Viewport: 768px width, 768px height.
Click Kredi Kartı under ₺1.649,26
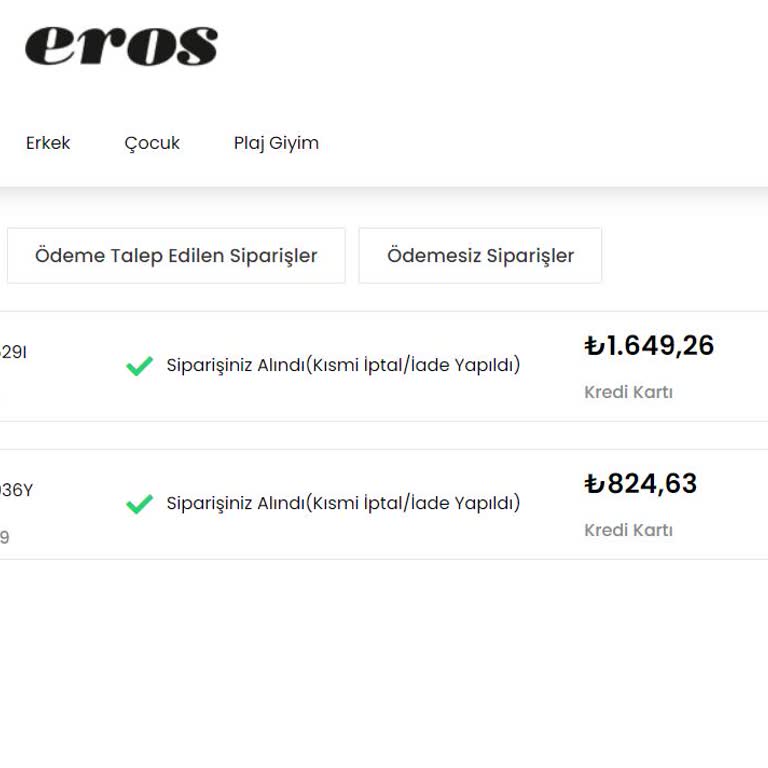(628, 392)
